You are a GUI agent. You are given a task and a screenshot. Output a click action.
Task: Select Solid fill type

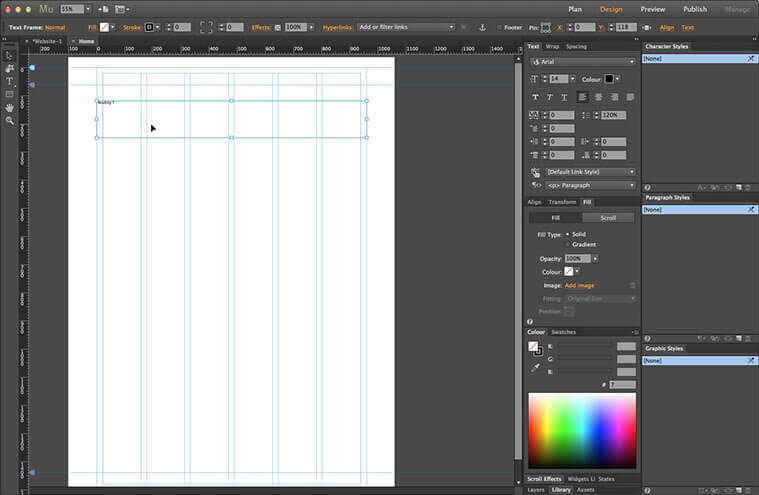tap(568, 234)
